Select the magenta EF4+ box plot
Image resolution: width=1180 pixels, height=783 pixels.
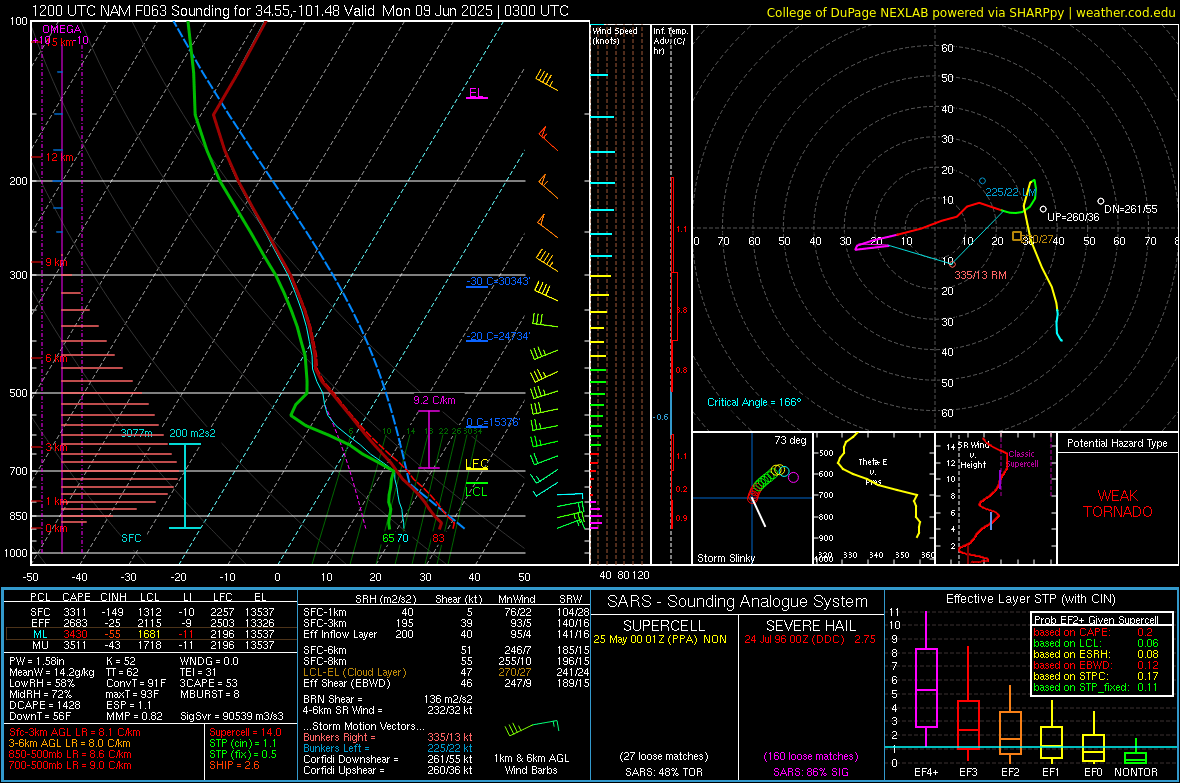click(926, 681)
